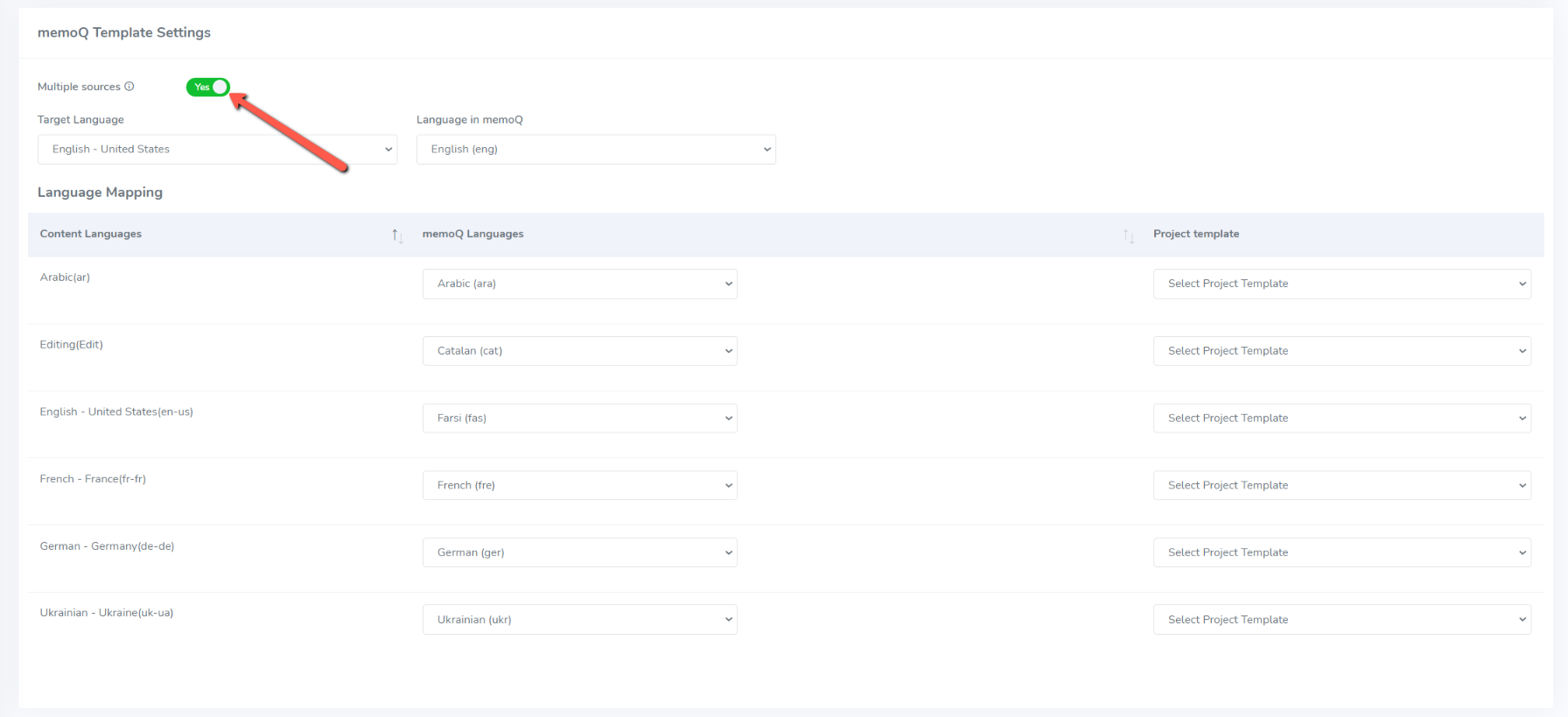The image size is (1568, 717).
Task: Click the Language Mapping heading
Action: [x=100, y=193]
